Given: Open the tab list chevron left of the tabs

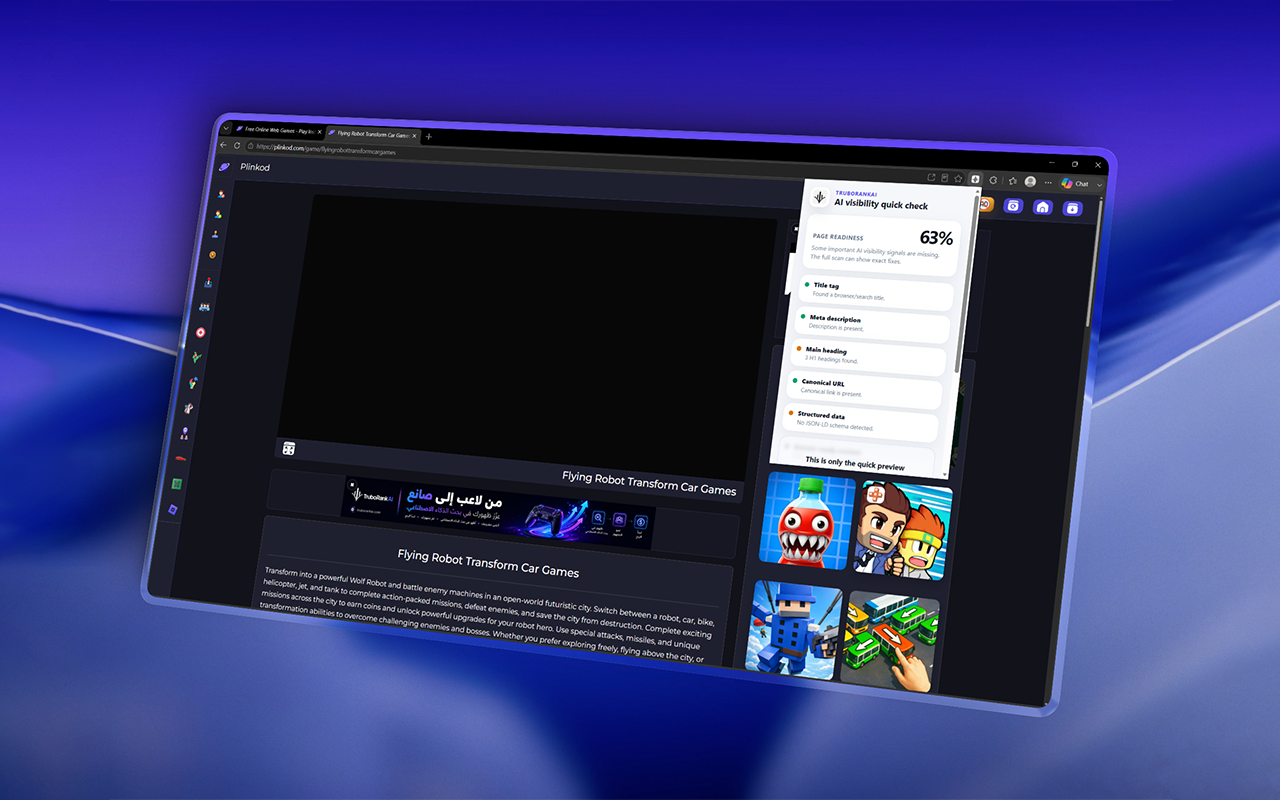Looking at the screenshot, I should (x=226, y=128).
